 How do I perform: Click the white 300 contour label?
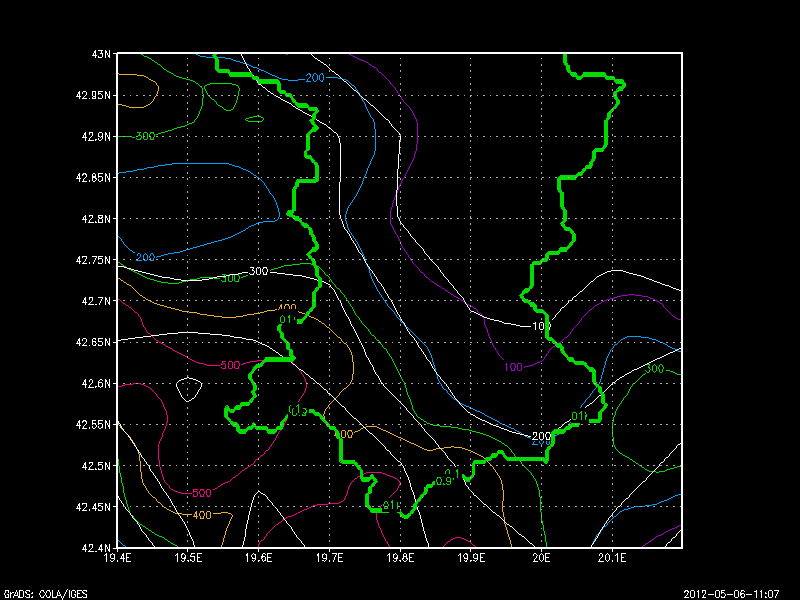point(259,271)
